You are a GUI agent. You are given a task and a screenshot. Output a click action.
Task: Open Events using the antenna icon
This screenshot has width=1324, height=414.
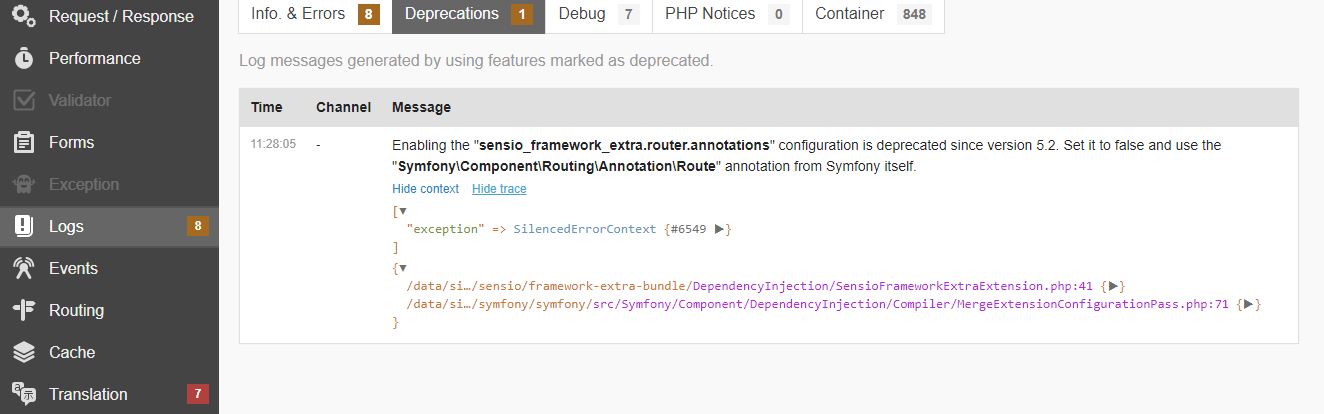pos(24,268)
